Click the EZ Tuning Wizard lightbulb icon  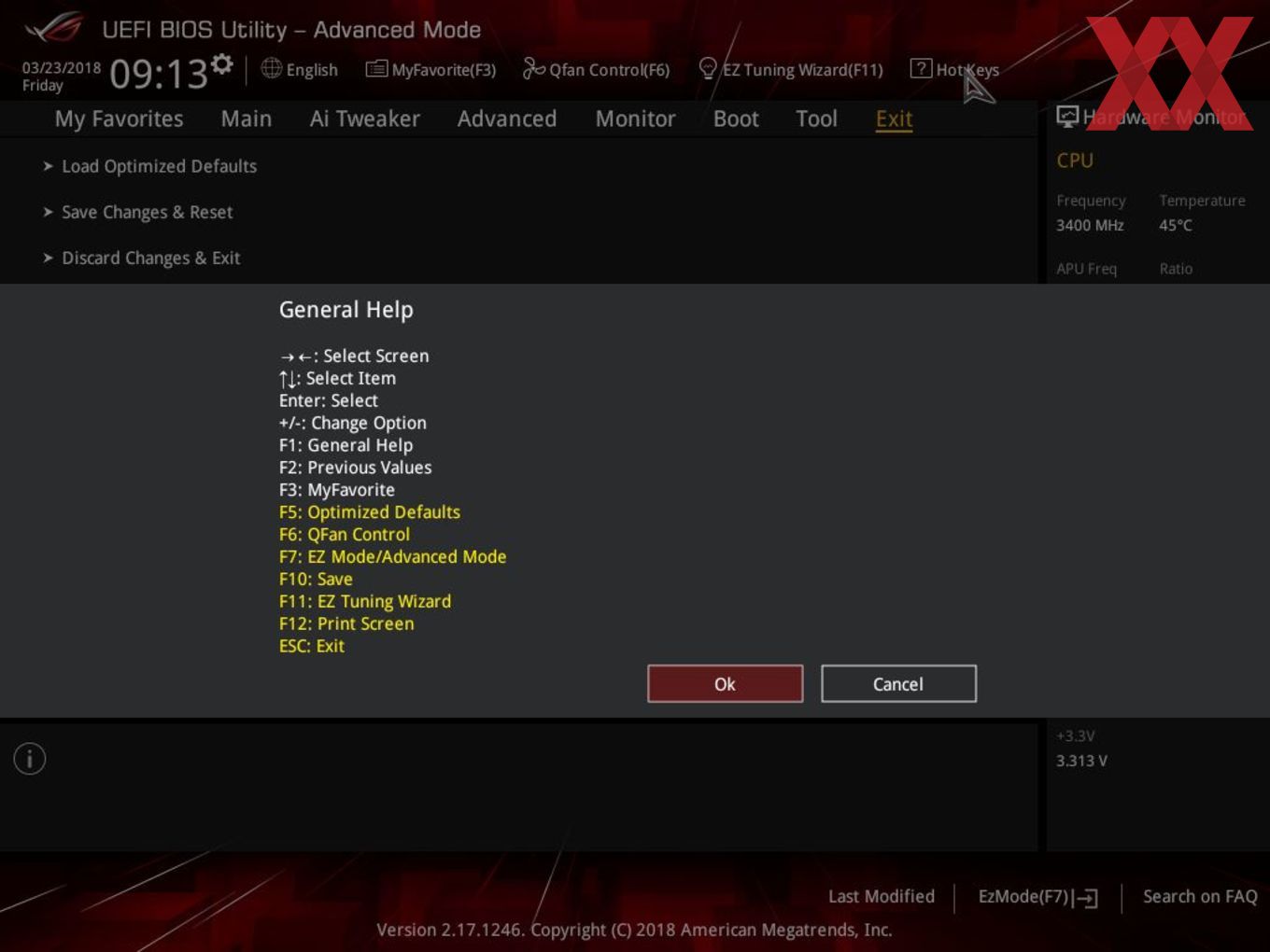[708, 68]
